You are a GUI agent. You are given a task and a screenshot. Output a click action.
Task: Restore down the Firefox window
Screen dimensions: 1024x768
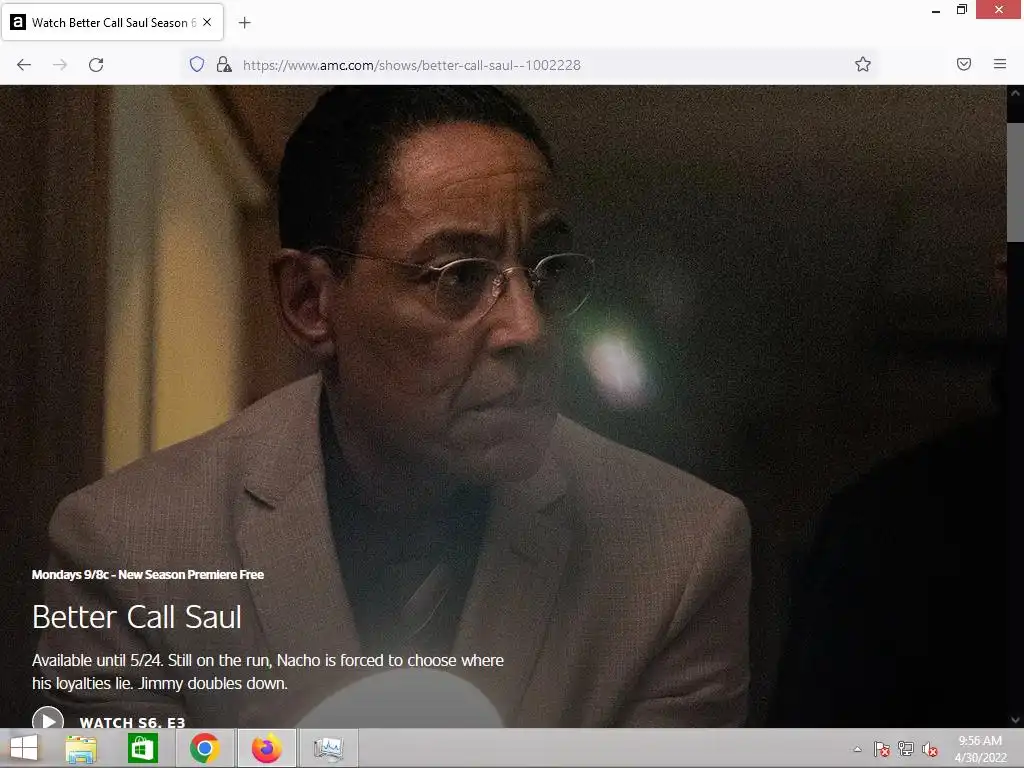tap(962, 10)
